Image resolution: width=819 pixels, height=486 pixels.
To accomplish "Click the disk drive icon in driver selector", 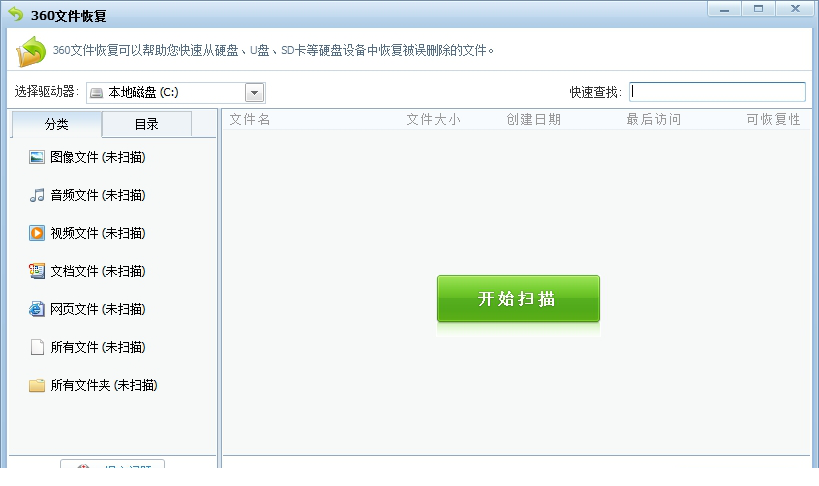I will pyautogui.click(x=97, y=93).
